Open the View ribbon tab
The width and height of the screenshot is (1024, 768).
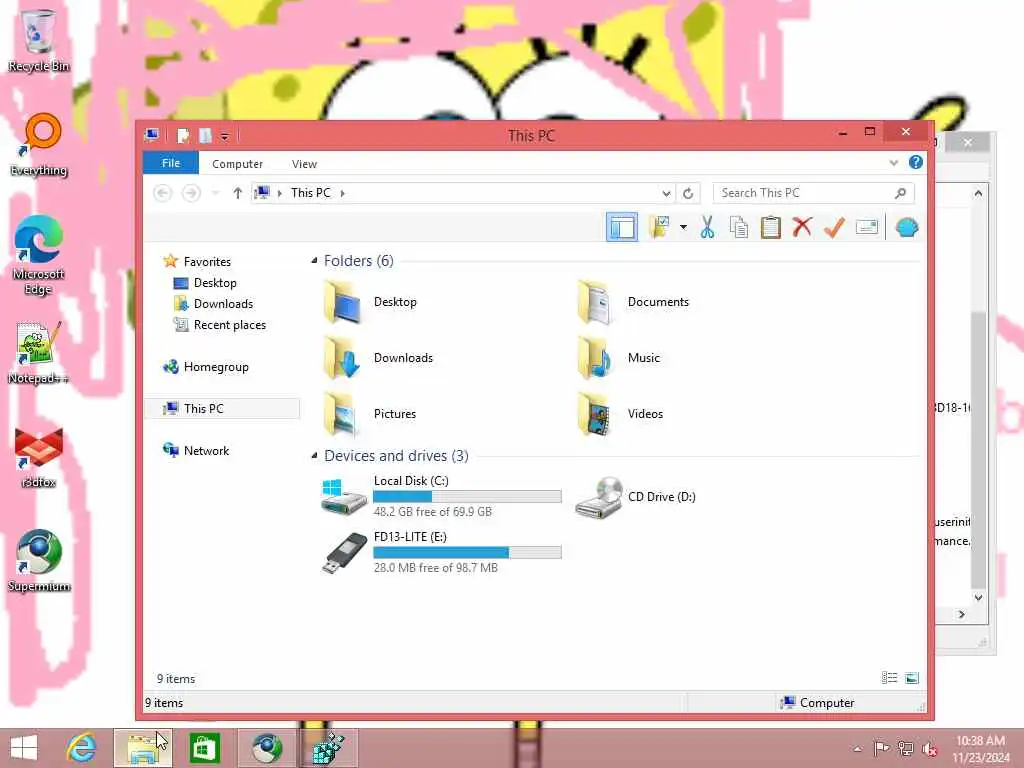point(304,164)
